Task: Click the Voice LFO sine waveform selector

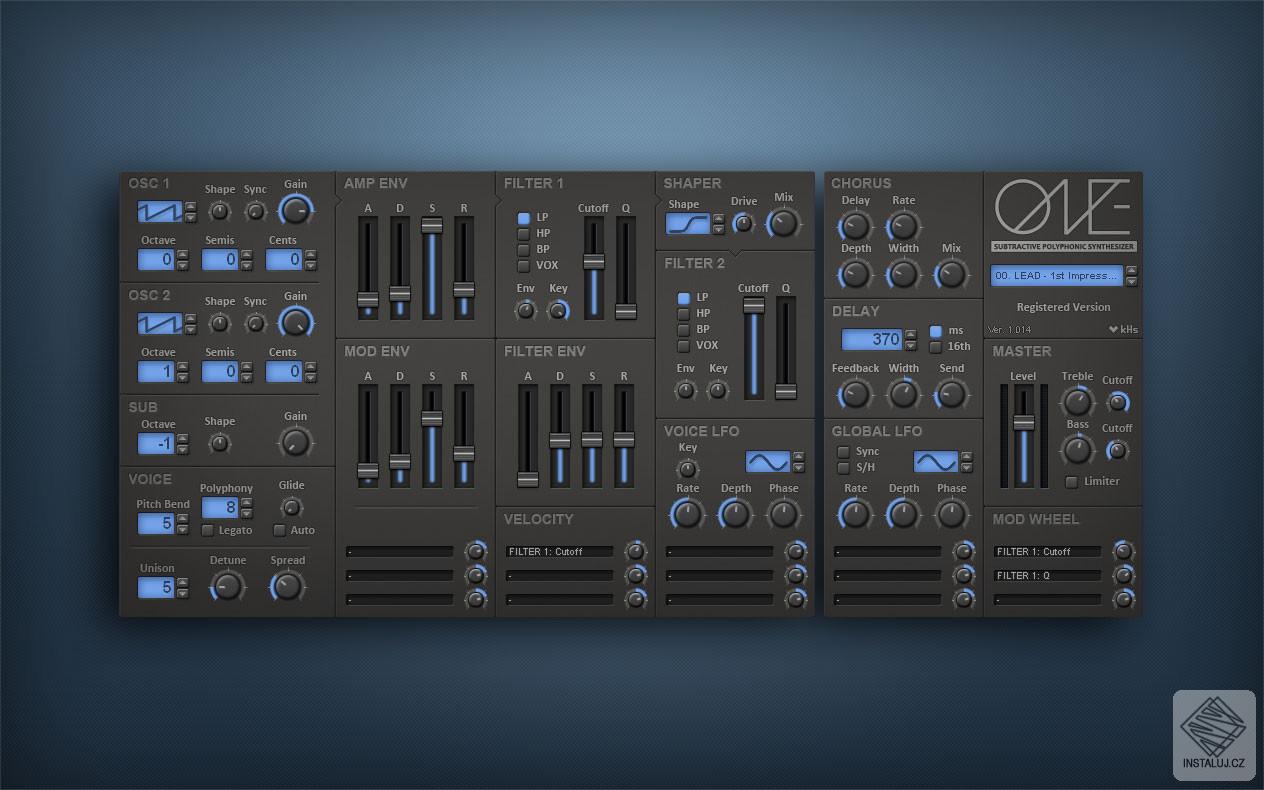Action: (768, 461)
